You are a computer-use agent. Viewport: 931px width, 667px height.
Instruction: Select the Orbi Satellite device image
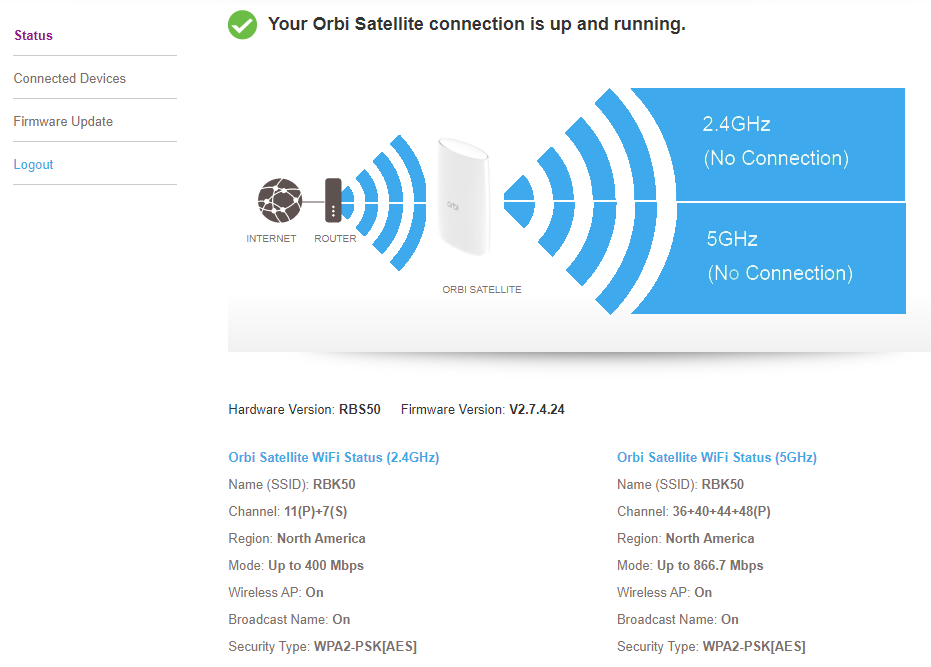pyautogui.click(x=463, y=200)
